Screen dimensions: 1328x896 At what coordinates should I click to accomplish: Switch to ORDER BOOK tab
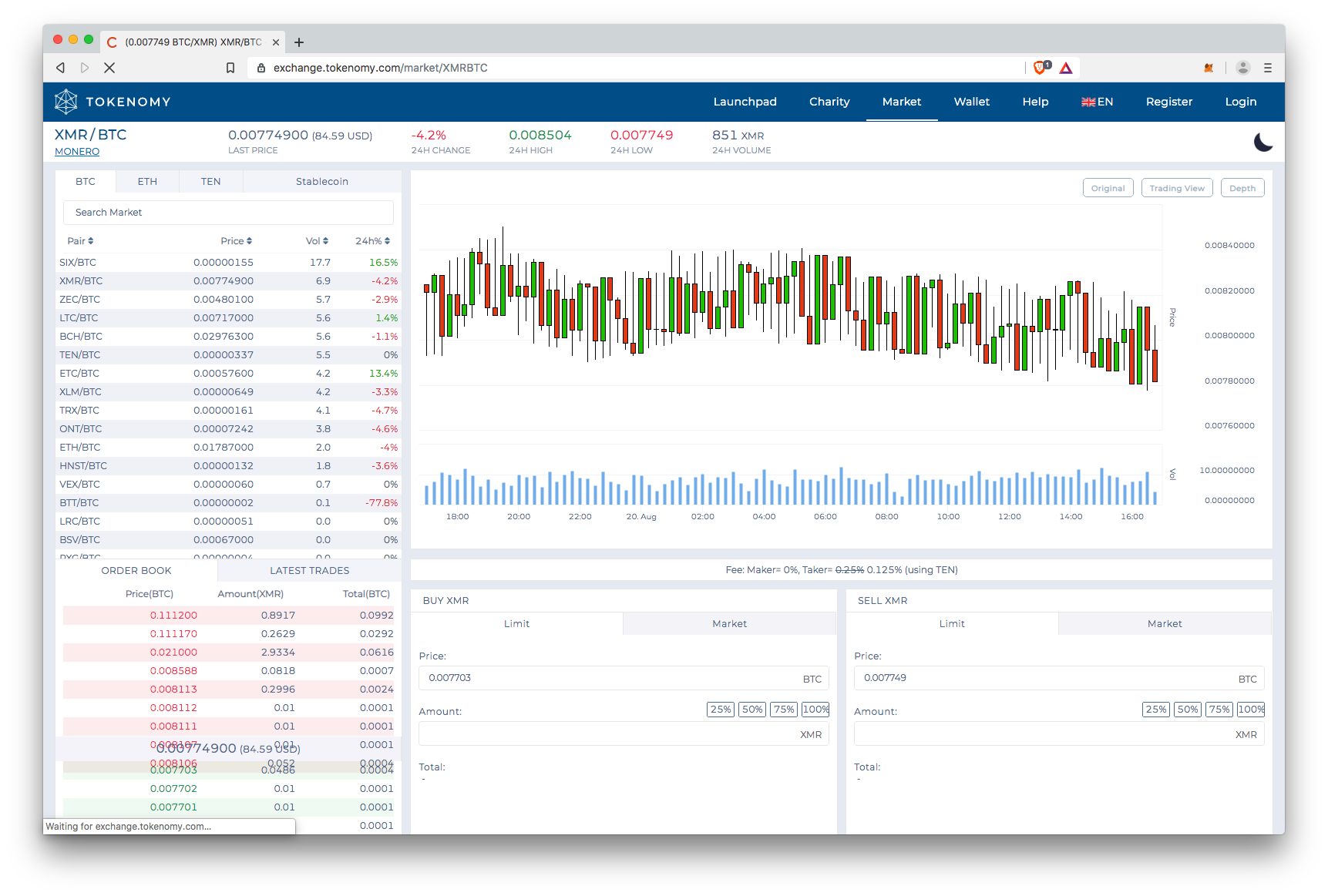pyautogui.click(x=136, y=571)
